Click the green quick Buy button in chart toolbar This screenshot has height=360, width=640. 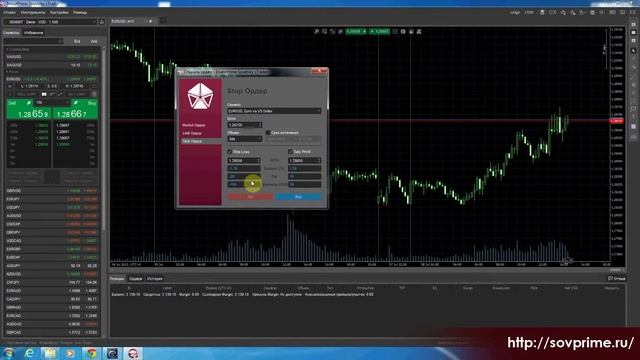380,31
